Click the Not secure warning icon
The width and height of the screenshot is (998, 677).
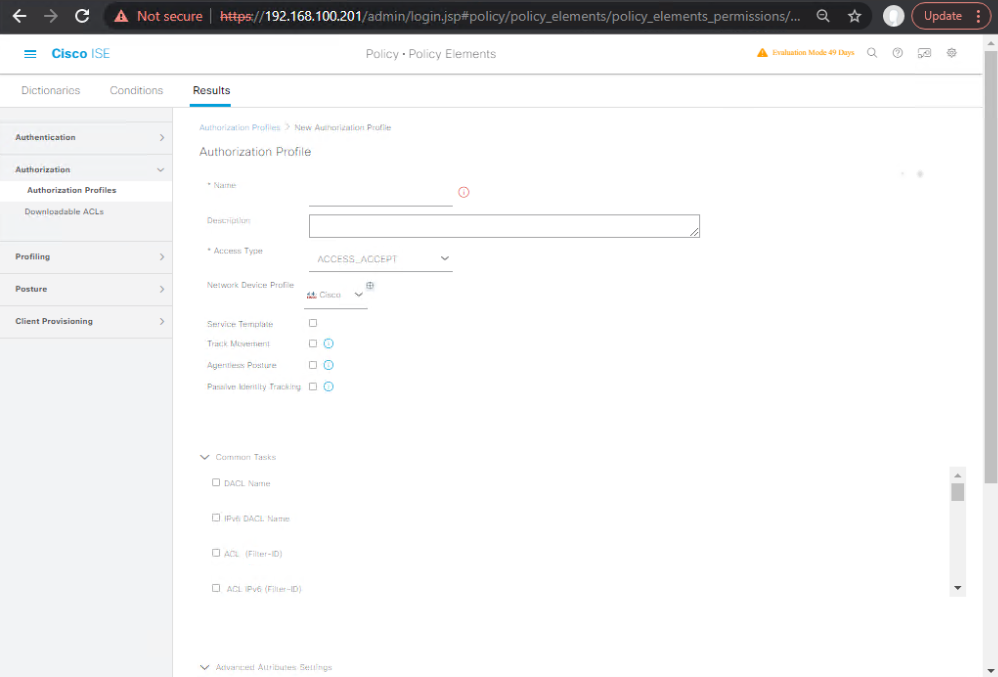[121, 17]
